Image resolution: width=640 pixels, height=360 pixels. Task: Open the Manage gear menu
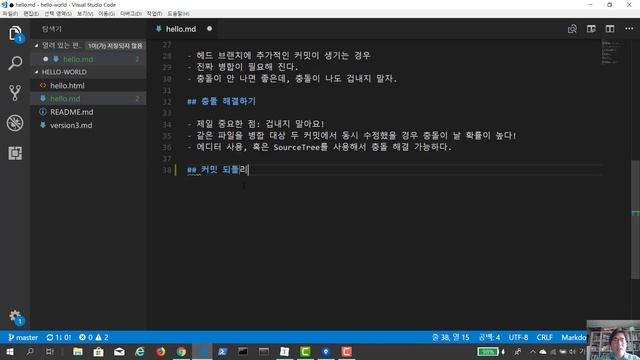(16, 316)
